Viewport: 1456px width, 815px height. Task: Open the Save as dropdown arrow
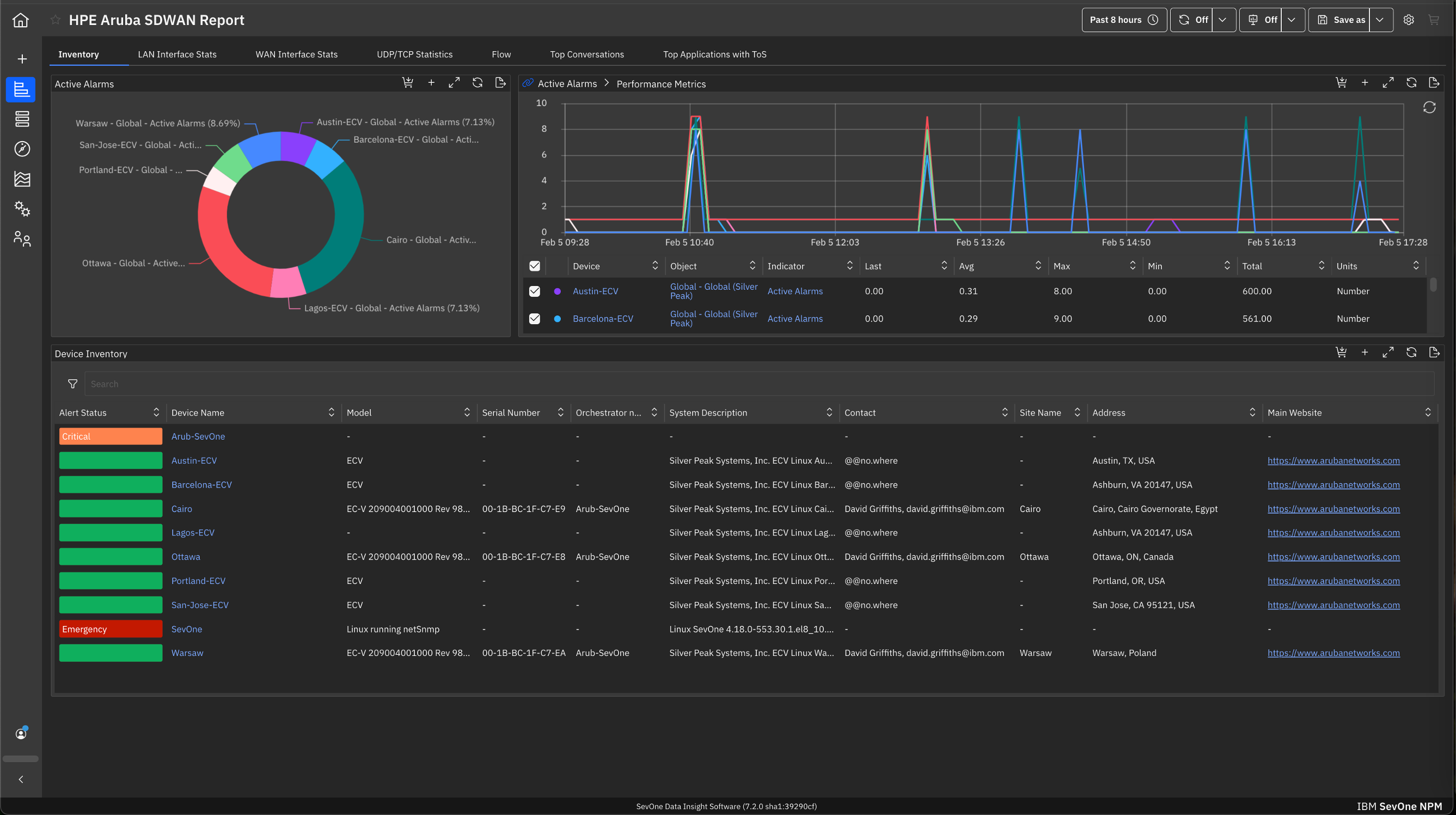tap(1381, 19)
